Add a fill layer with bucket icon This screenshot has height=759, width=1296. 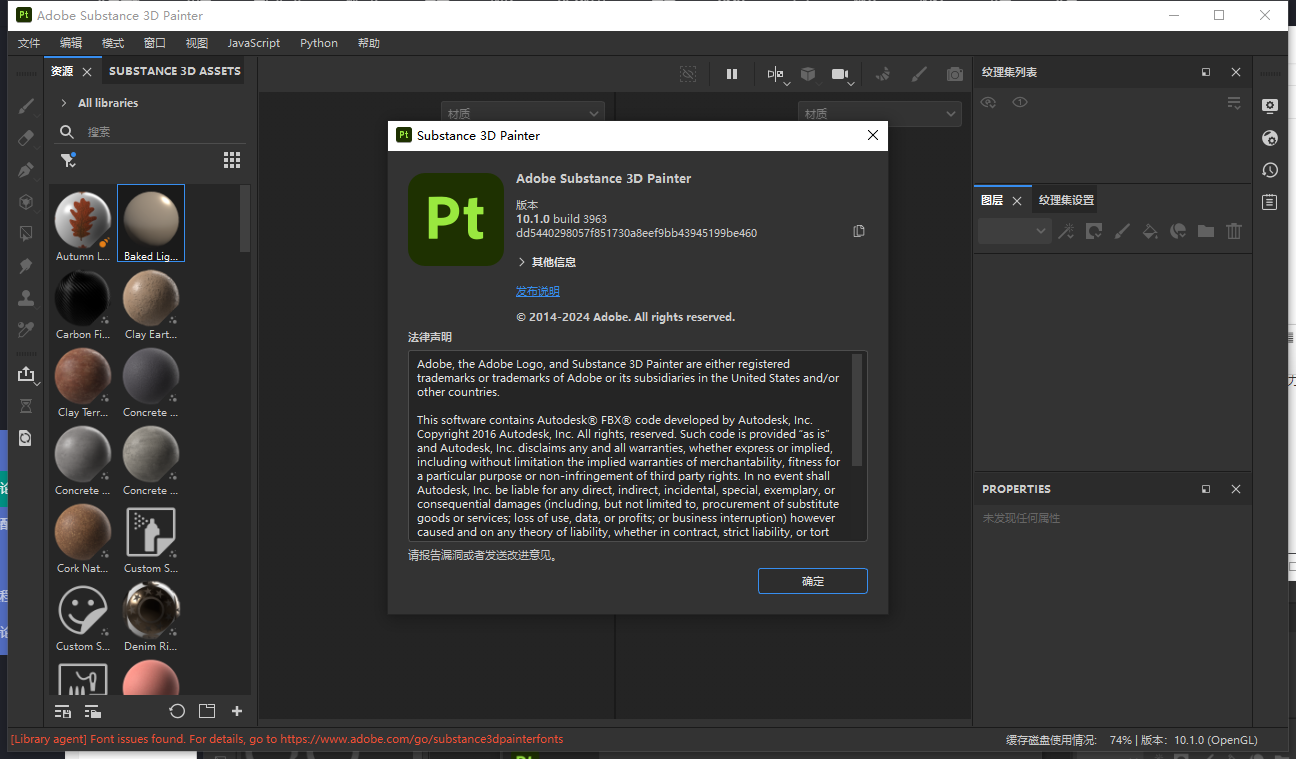coord(1150,231)
